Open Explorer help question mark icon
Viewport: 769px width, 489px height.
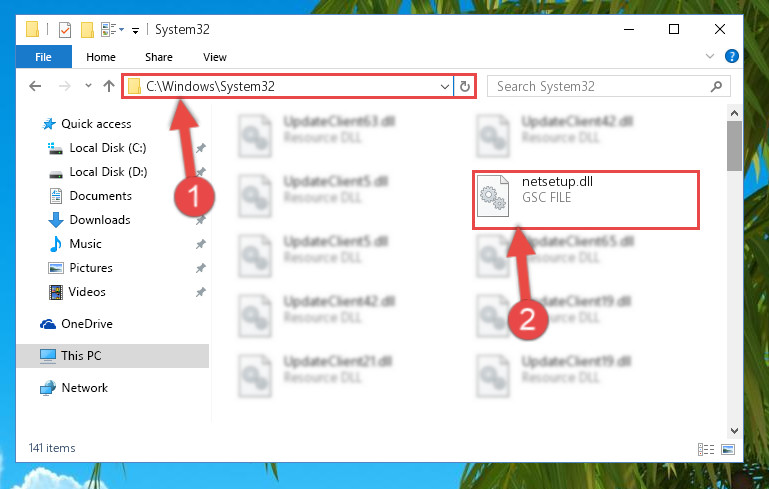(x=731, y=56)
